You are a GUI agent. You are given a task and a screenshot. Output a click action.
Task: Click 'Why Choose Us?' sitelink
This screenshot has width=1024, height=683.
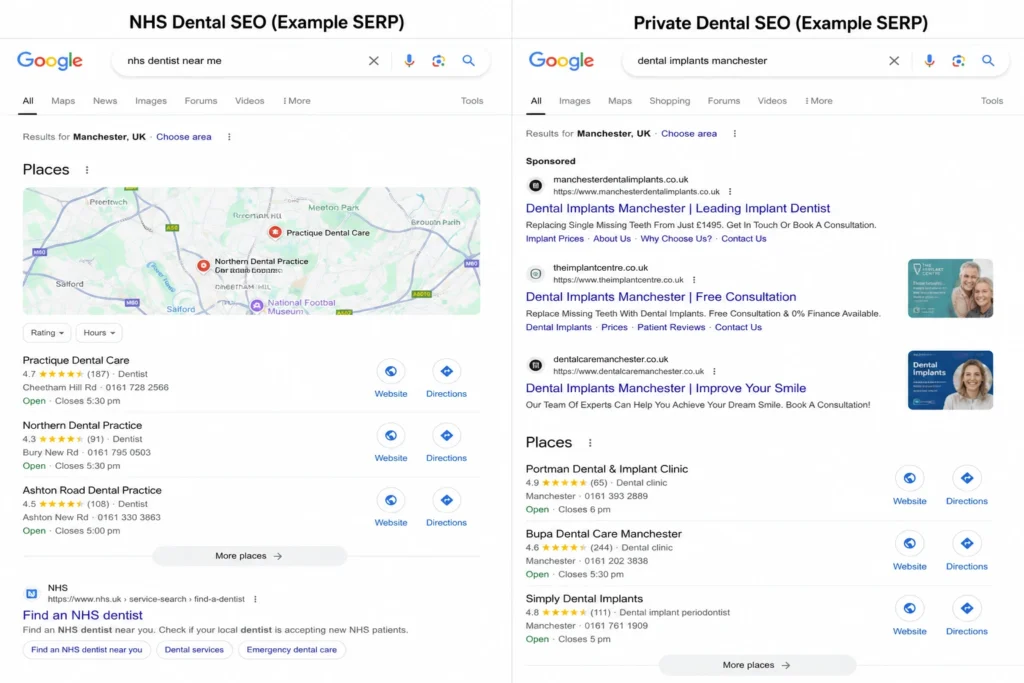pos(676,239)
